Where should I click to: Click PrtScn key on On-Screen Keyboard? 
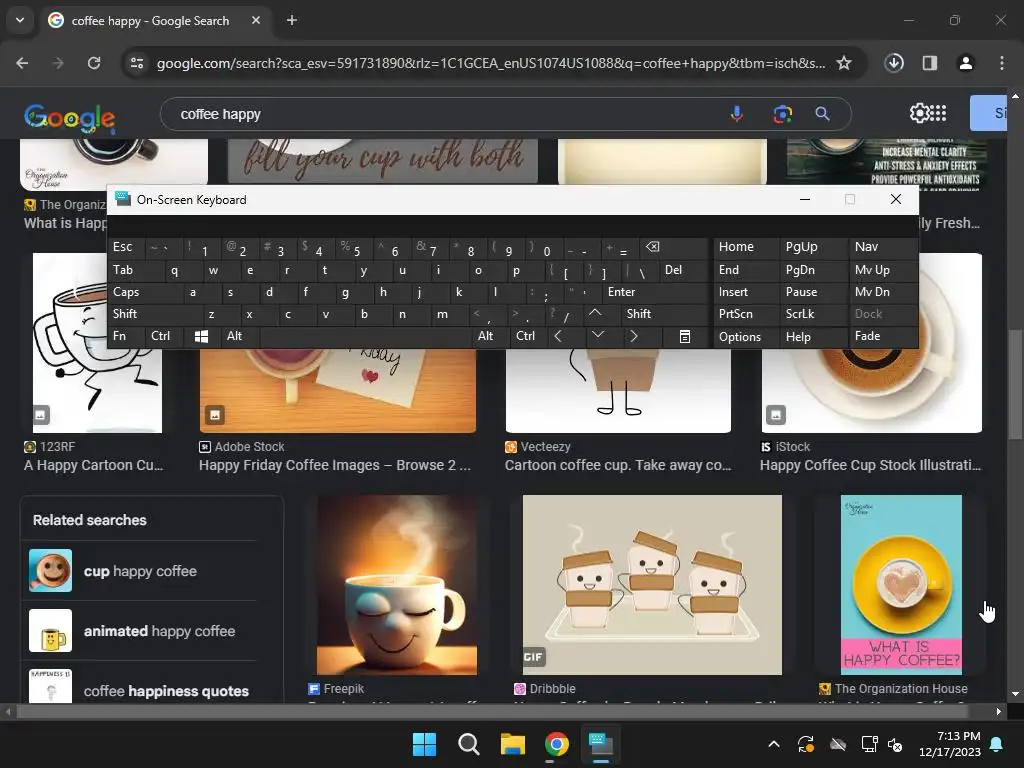pos(746,314)
